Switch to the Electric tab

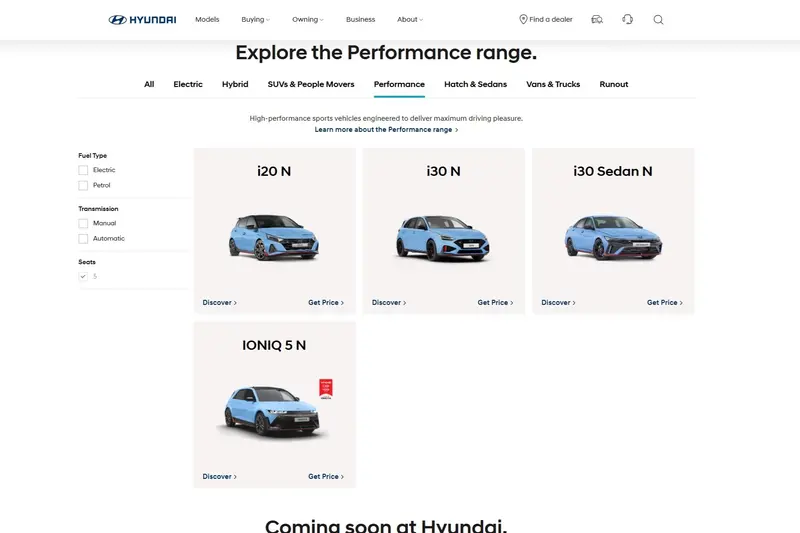coord(188,84)
